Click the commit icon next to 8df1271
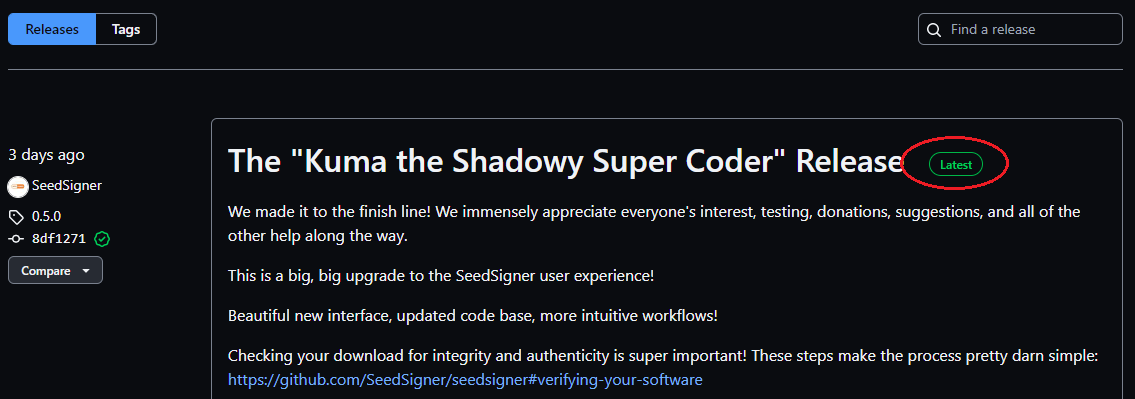 click(x=16, y=238)
